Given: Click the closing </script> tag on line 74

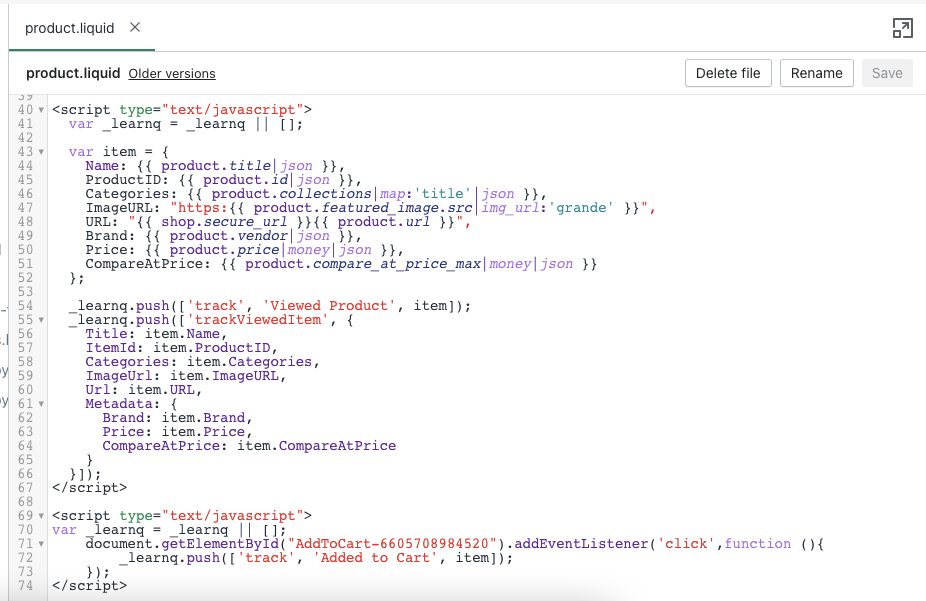Looking at the screenshot, I should click(89, 586).
